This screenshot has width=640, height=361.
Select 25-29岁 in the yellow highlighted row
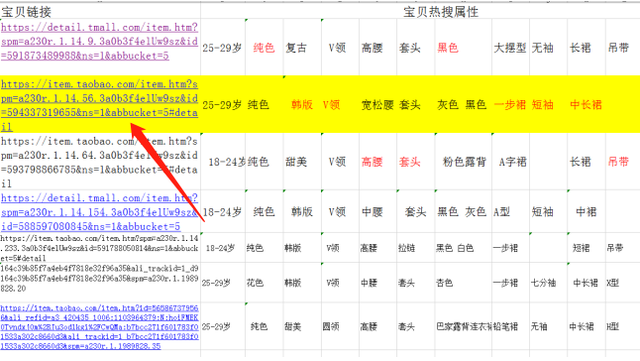point(222,105)
